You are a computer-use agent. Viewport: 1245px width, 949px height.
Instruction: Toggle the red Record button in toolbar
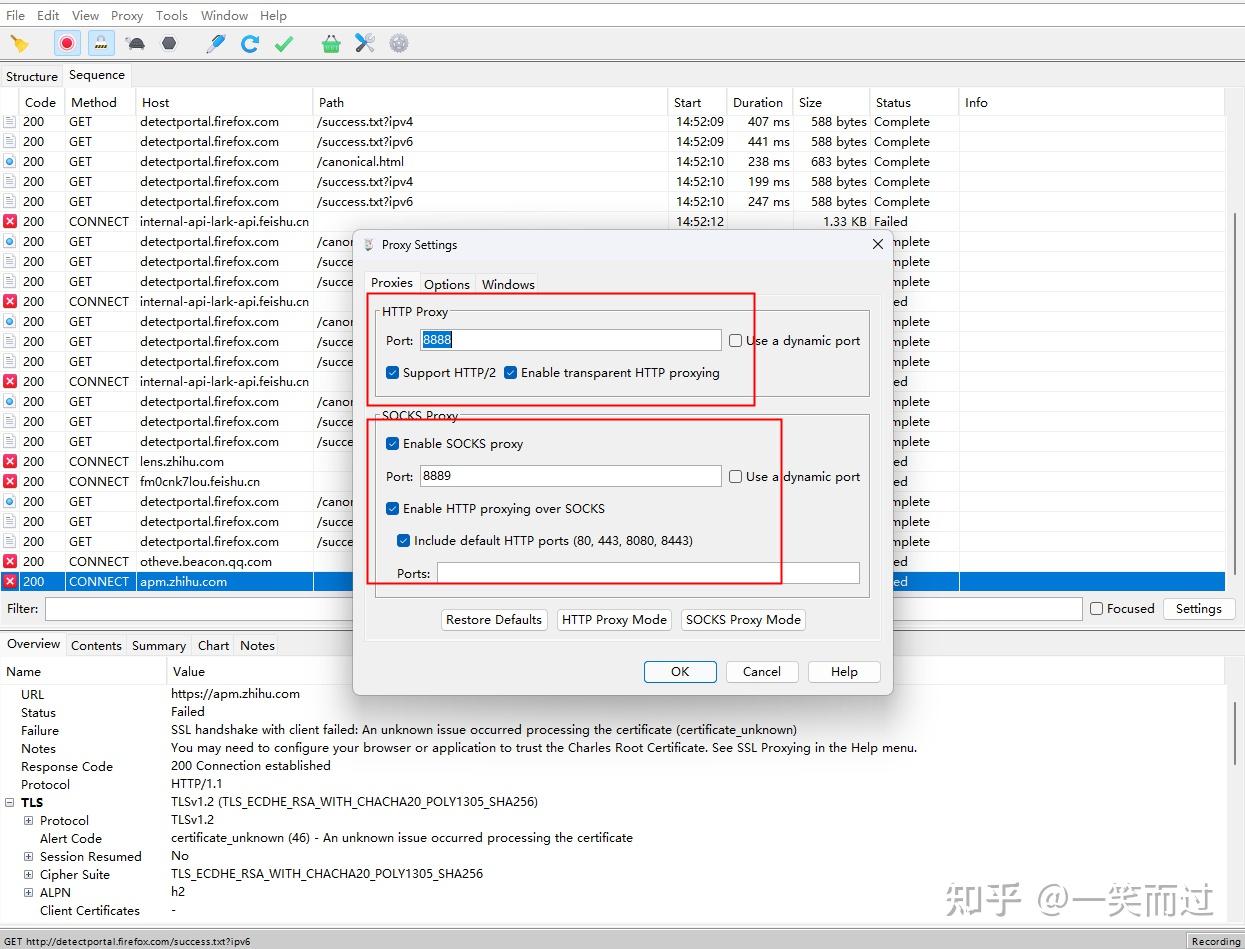tap(67, 43)
